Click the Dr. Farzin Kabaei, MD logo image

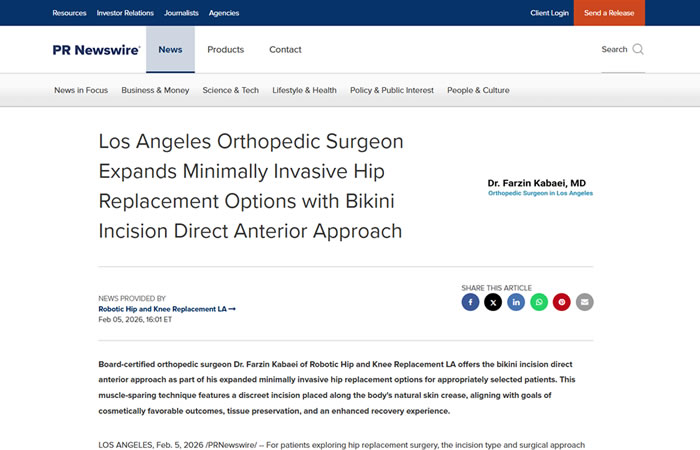point(540,188)
